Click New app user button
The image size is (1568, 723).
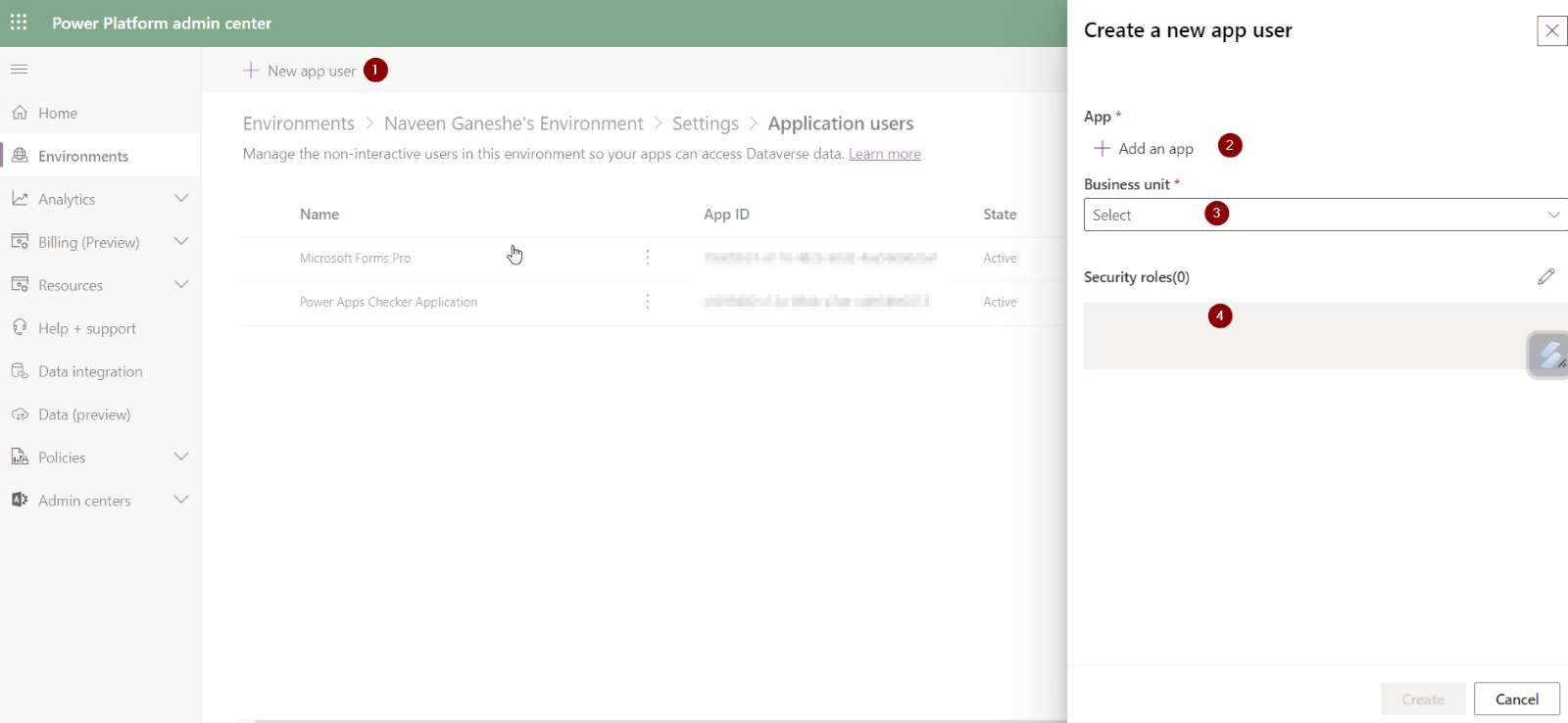pos(300,71)
